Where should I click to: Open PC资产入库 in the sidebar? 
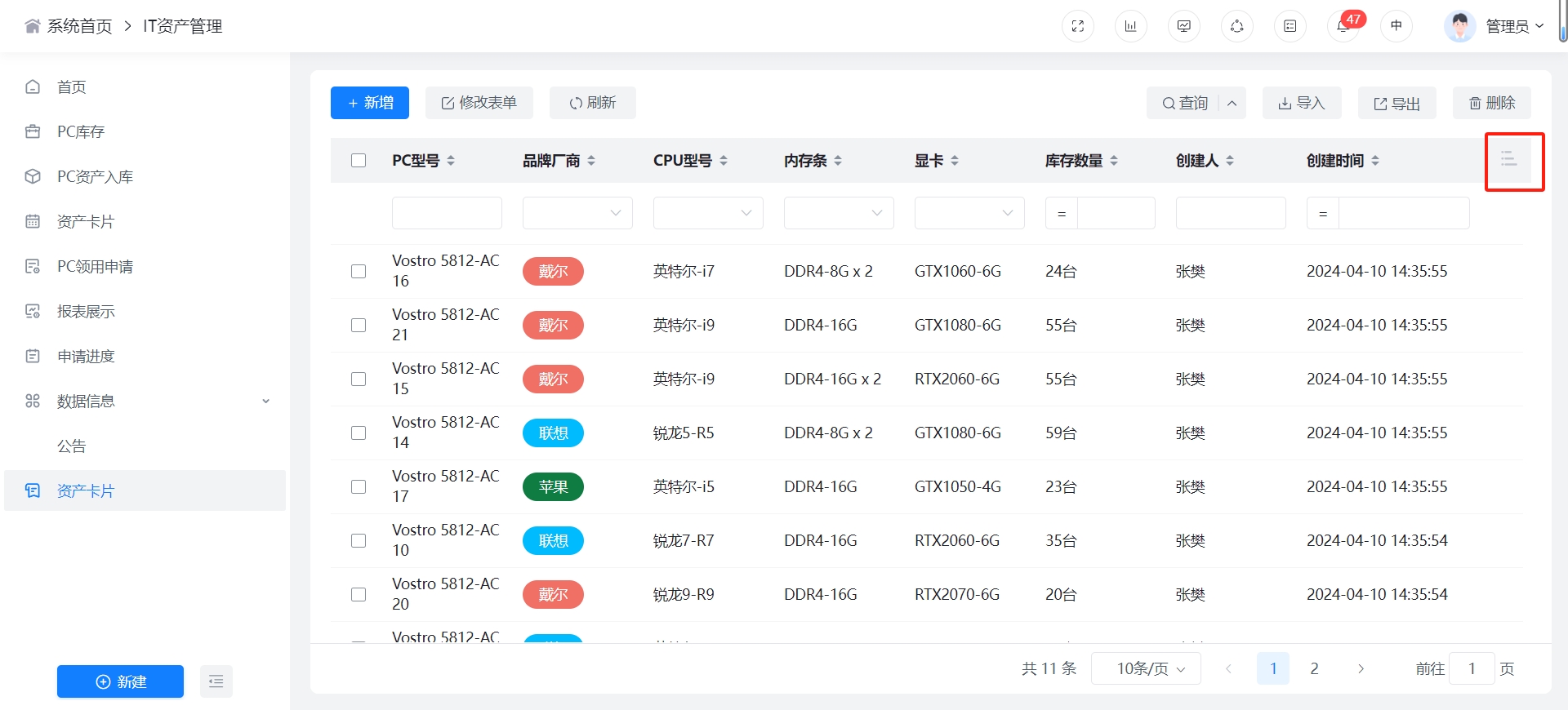pos(145,176)
